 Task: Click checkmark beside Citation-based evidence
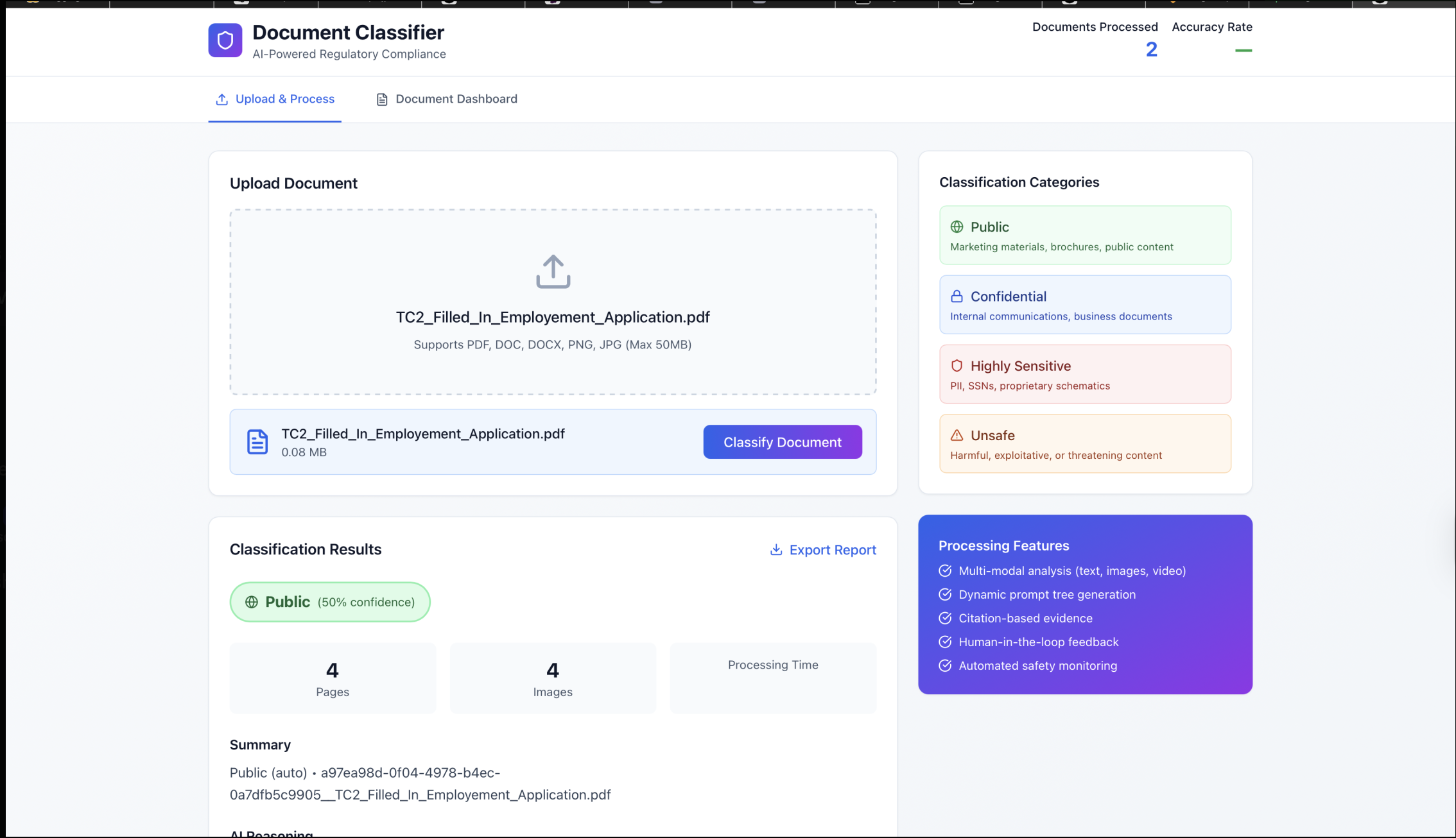click(x=945, y=618)
